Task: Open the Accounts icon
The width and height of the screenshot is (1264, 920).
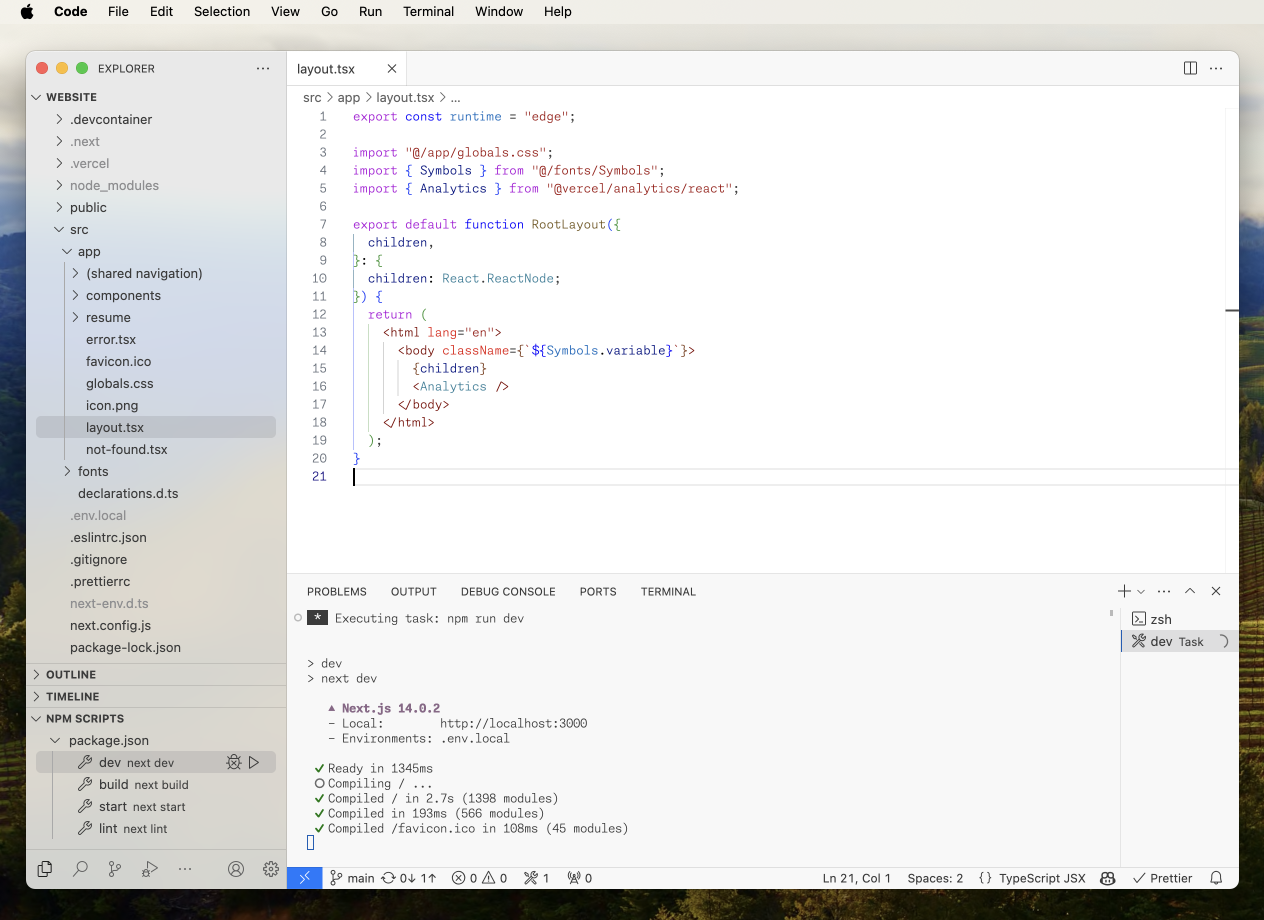Action: [236, 869]
